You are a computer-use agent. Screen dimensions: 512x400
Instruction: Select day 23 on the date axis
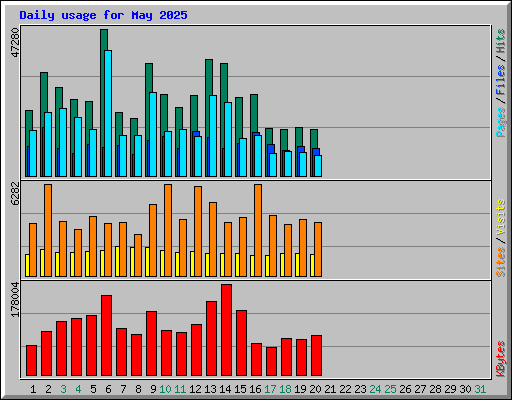[360, 389]
